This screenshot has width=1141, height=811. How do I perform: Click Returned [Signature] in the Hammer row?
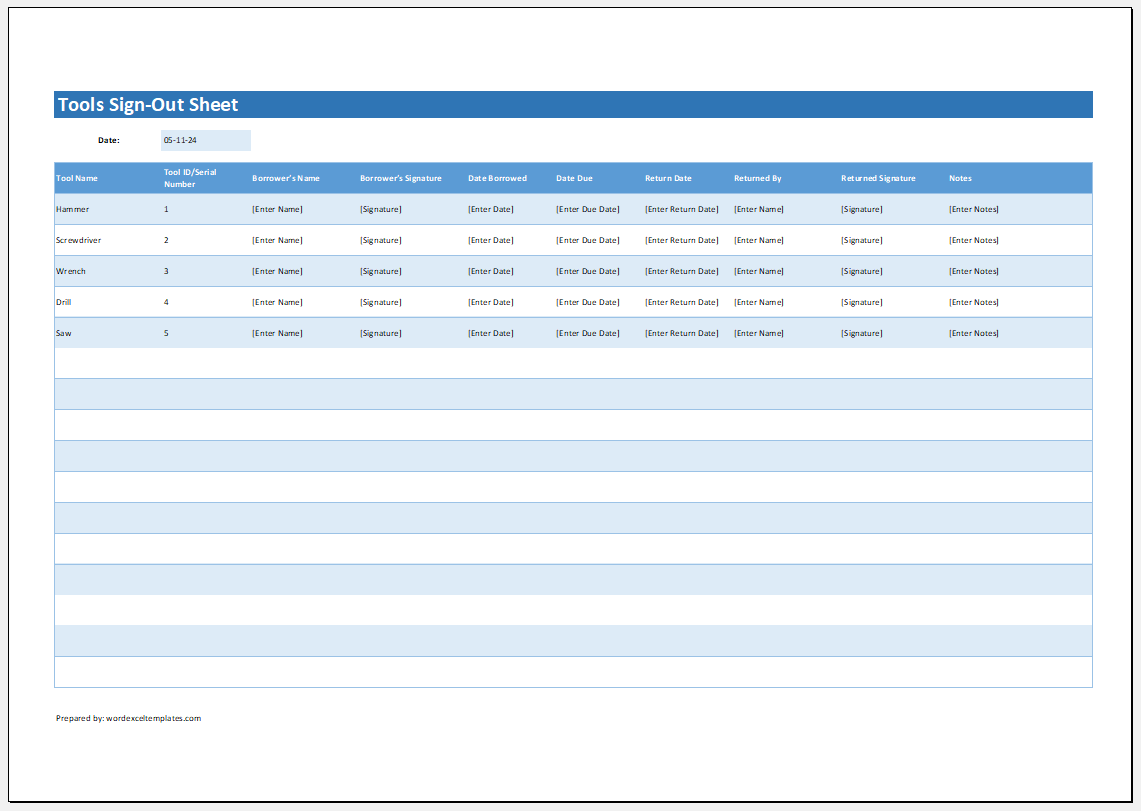[862, 209]
